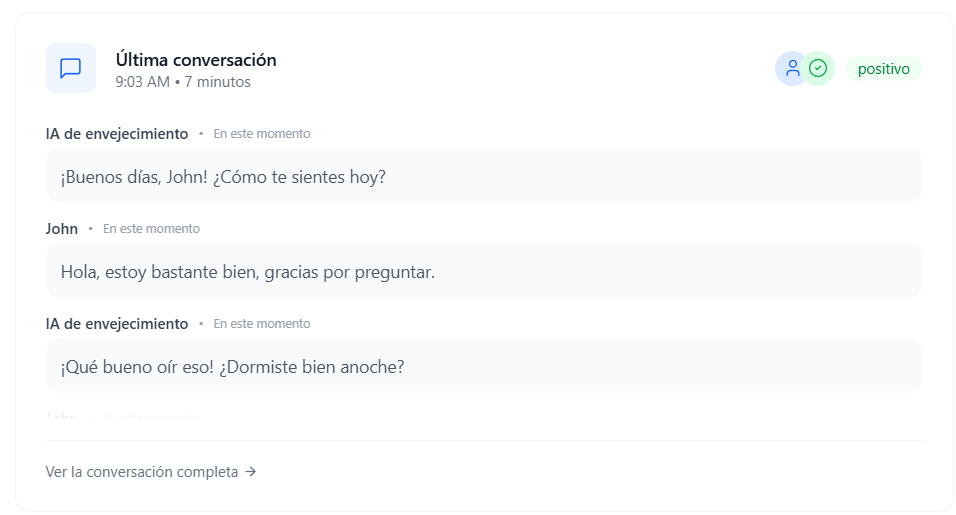Image resolution: width=956 pixels, height=515 pixels.
Task: Click the 9:03 AM conversation time
Action: 142,82
